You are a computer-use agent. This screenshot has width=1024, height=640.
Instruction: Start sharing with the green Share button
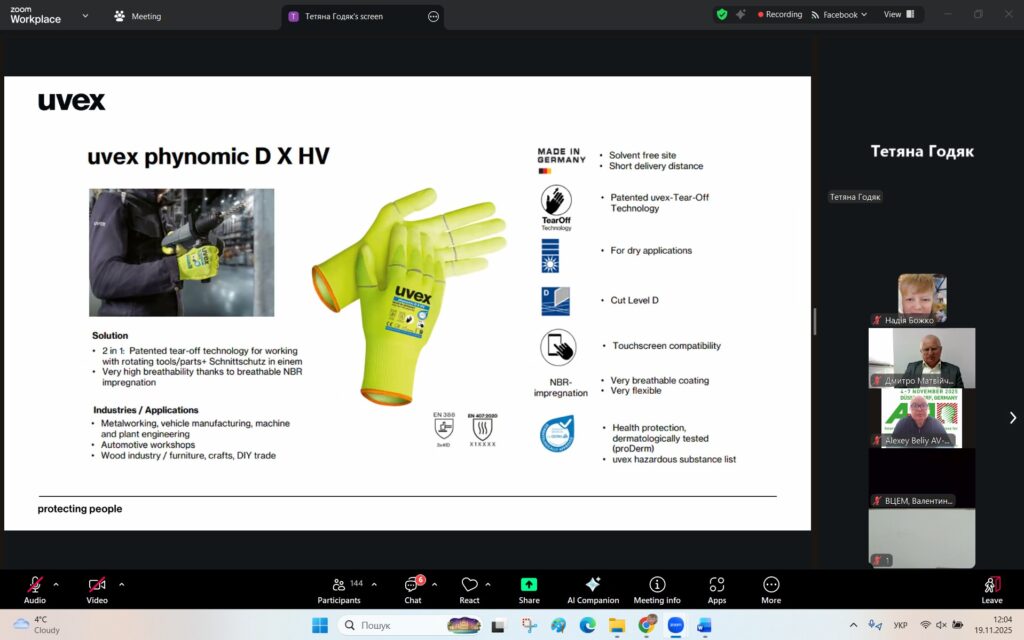point(529,589)
